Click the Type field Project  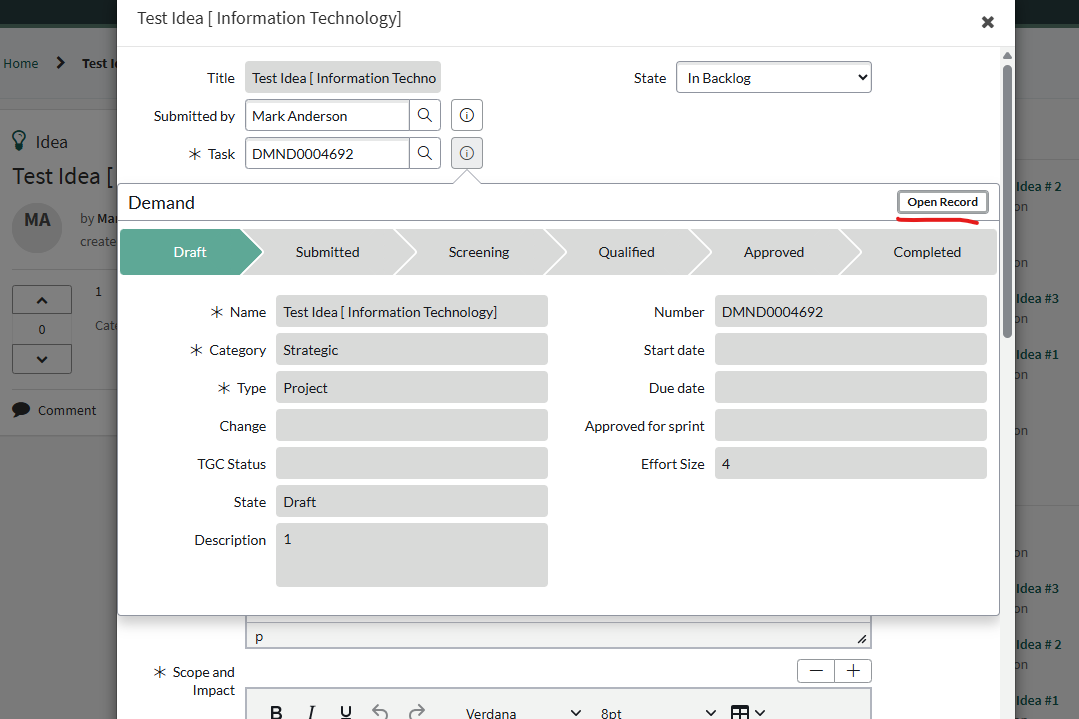click(x=412, y=387)
